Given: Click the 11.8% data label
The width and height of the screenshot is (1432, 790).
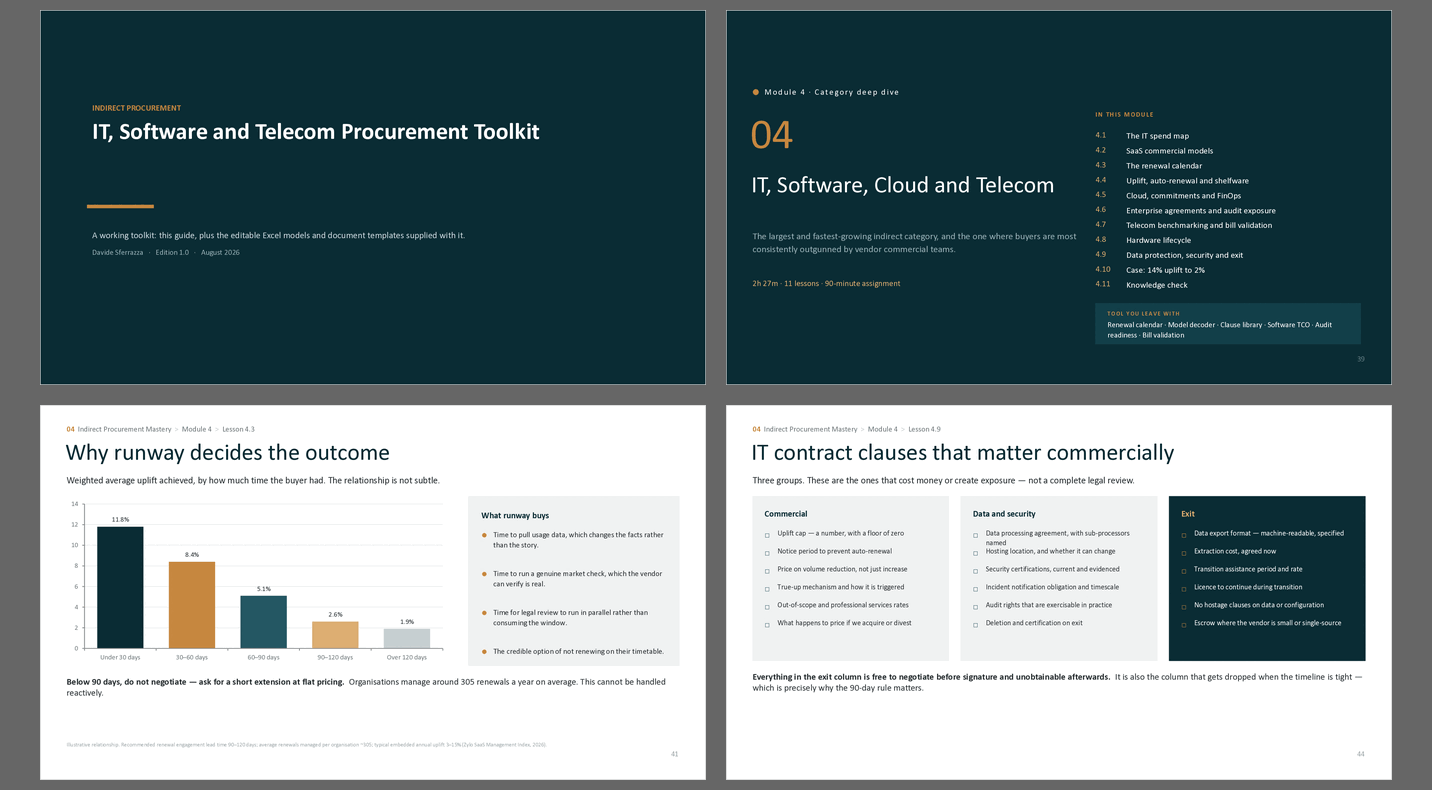Looking at the screenshot, I should (x=120, y=520).
